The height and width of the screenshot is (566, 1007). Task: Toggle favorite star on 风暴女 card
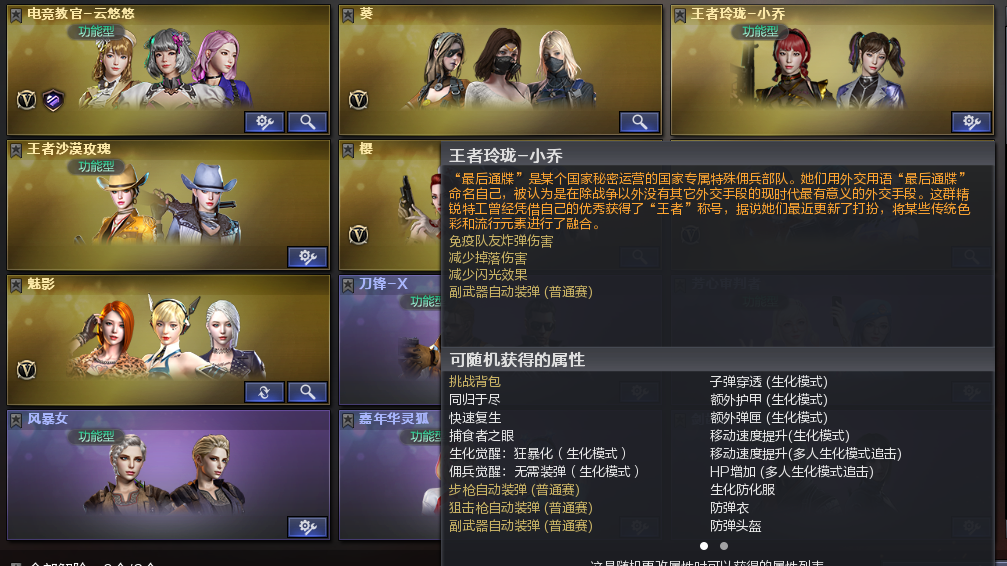[x=16, y=420]
